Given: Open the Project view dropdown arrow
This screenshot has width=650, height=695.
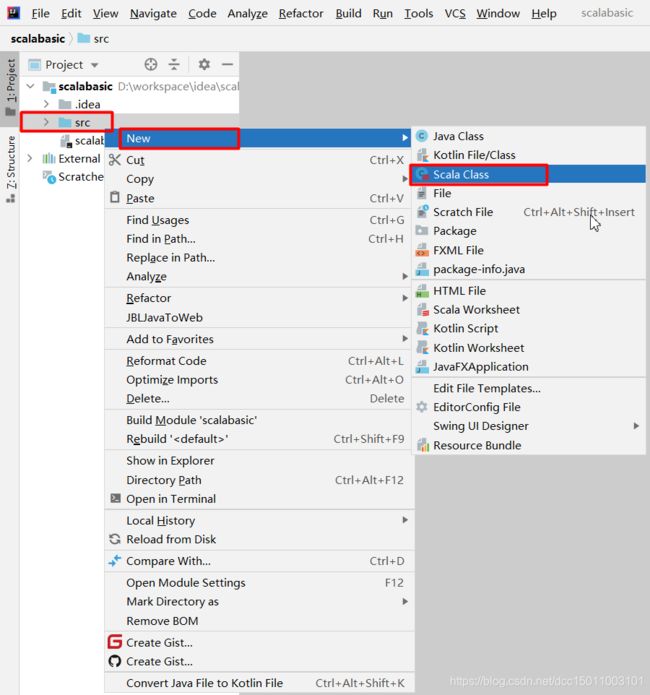Looking at the screenshot, I should click(94, 65).
